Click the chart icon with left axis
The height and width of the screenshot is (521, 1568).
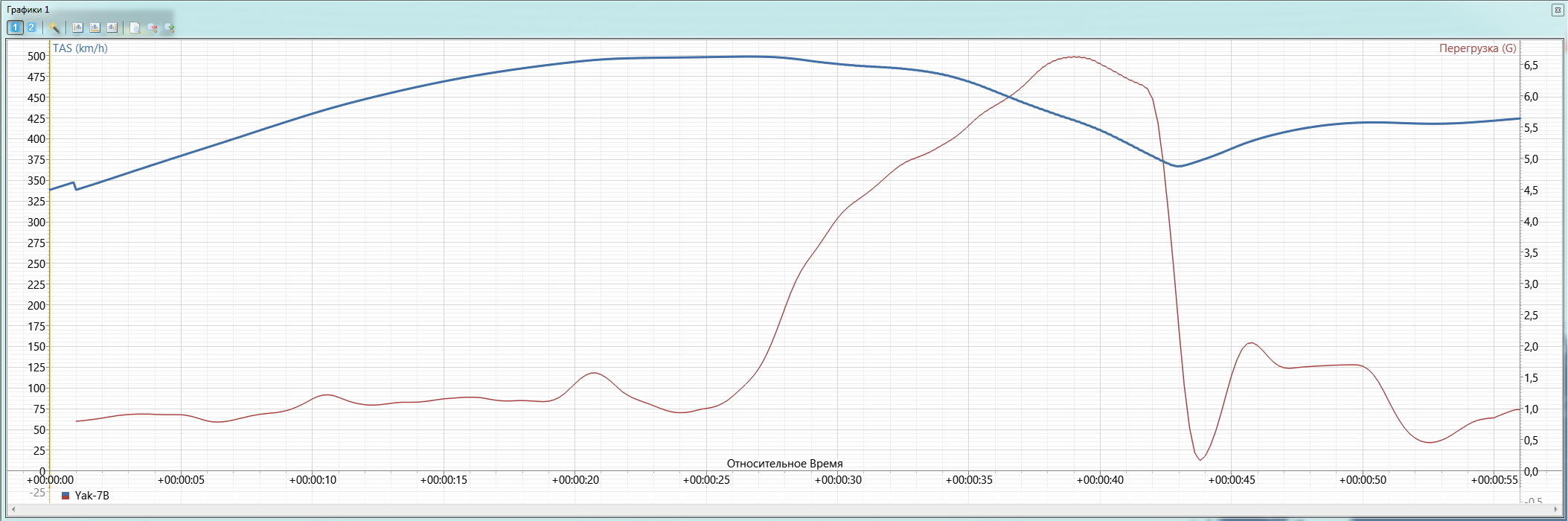tap(78, 28)
